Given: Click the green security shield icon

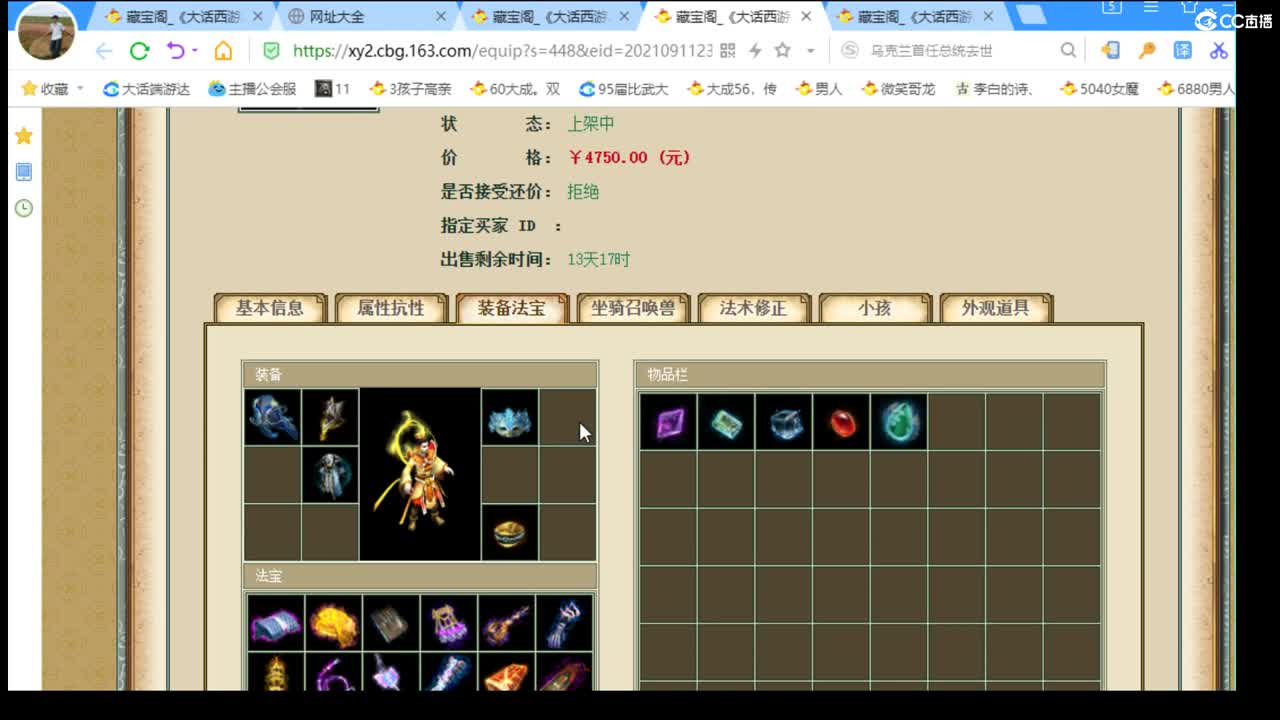Looking at the screenshot, I should pyautogui.click(x=271, y=51).
